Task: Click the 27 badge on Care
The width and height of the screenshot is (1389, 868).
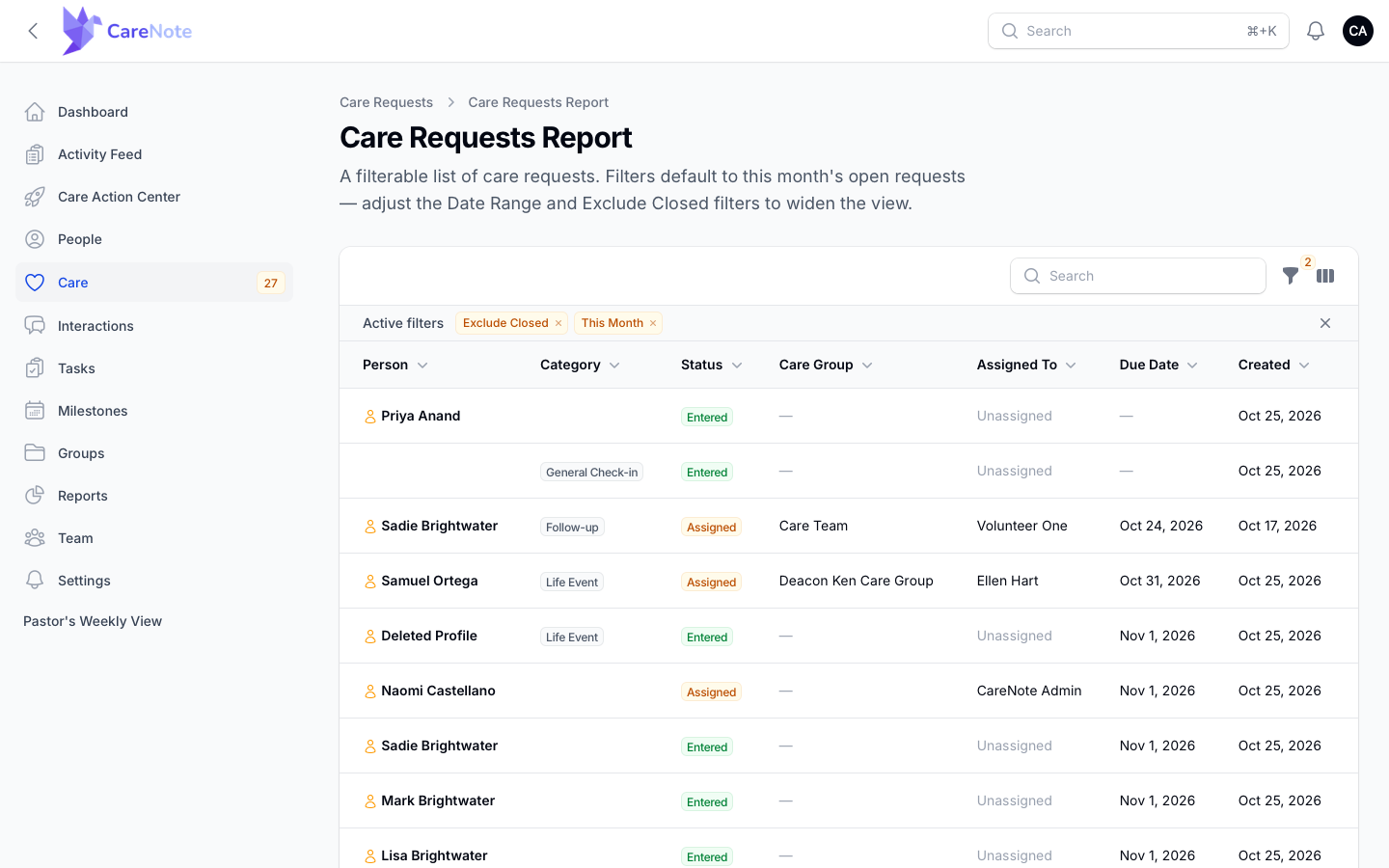Action: tap(271, 283)
